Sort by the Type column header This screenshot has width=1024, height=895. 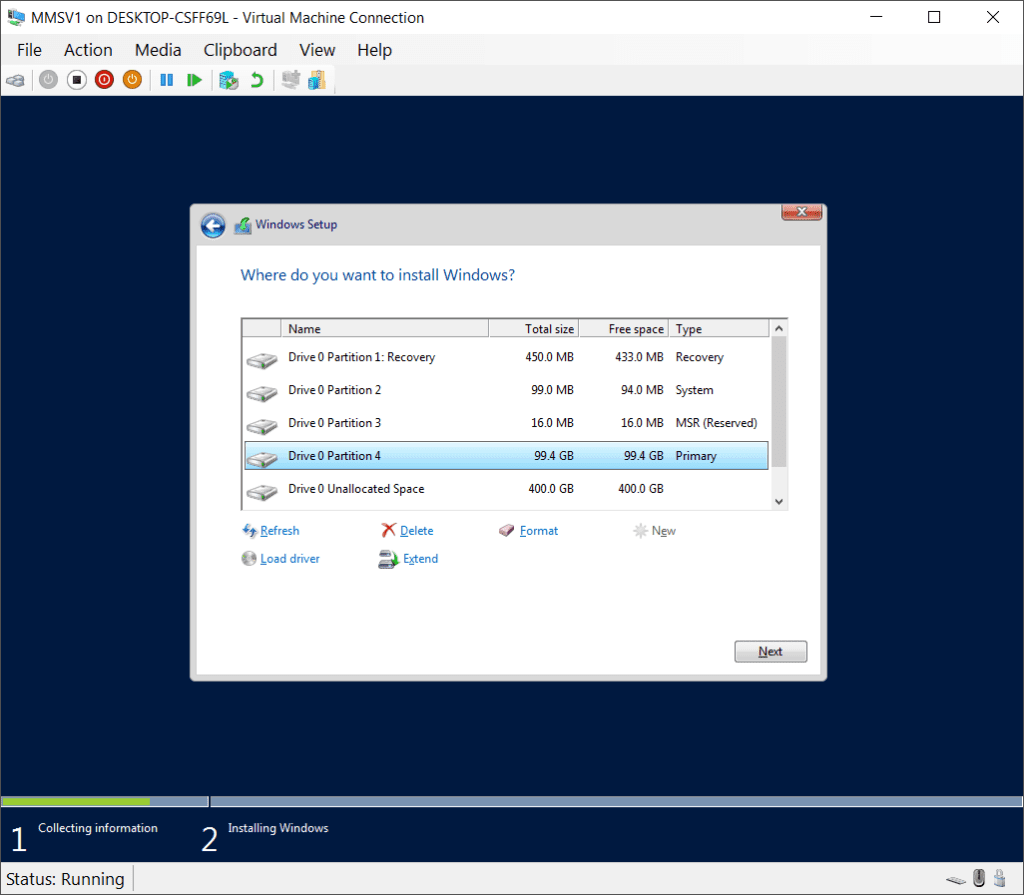point(719,329)
